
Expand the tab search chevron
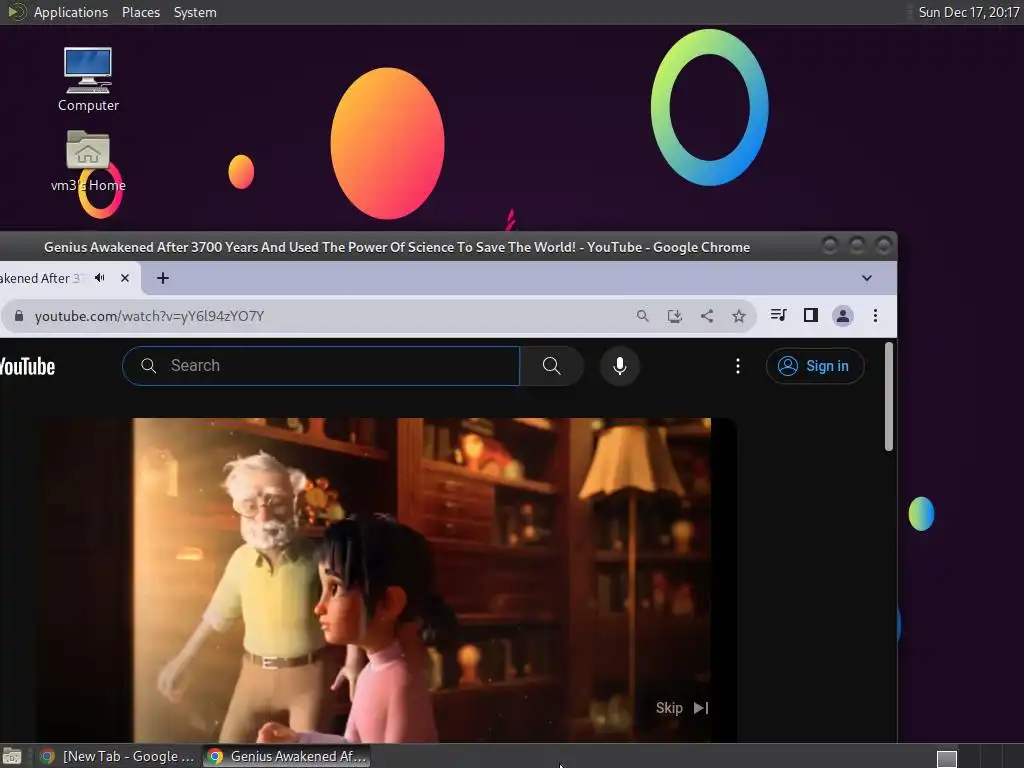(x=867, y=278)
